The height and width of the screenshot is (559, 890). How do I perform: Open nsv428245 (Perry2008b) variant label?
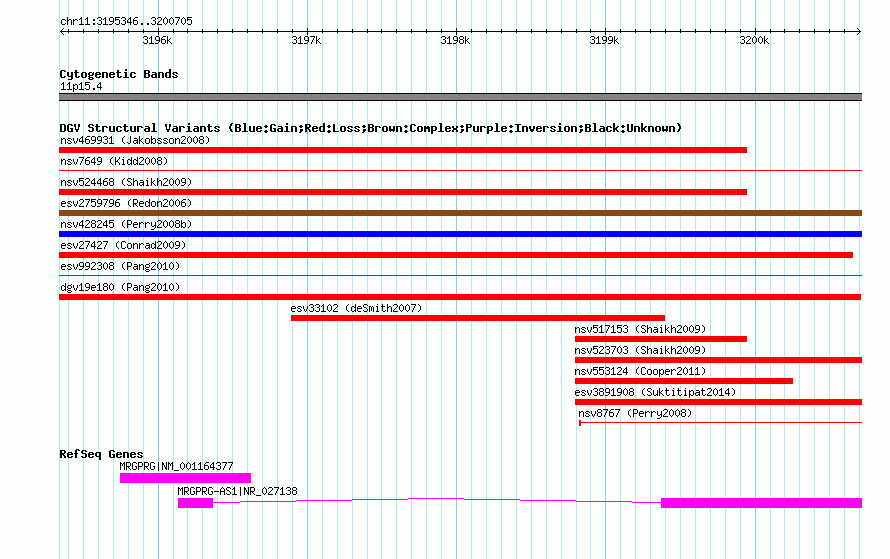(x=126, y=224)
